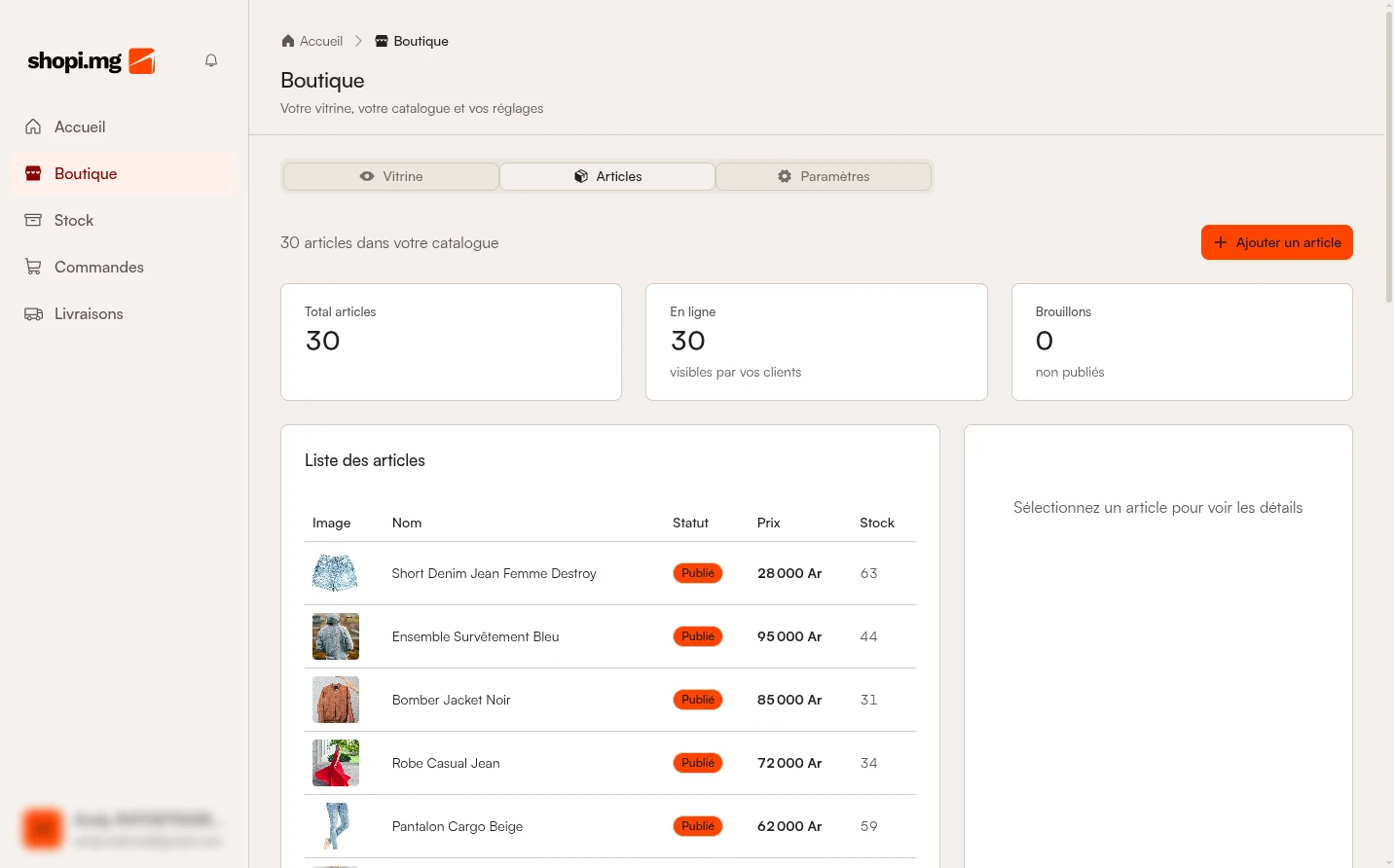Click the Stock archive box icon
This screenshot has height=868, width=1394.
33,220
